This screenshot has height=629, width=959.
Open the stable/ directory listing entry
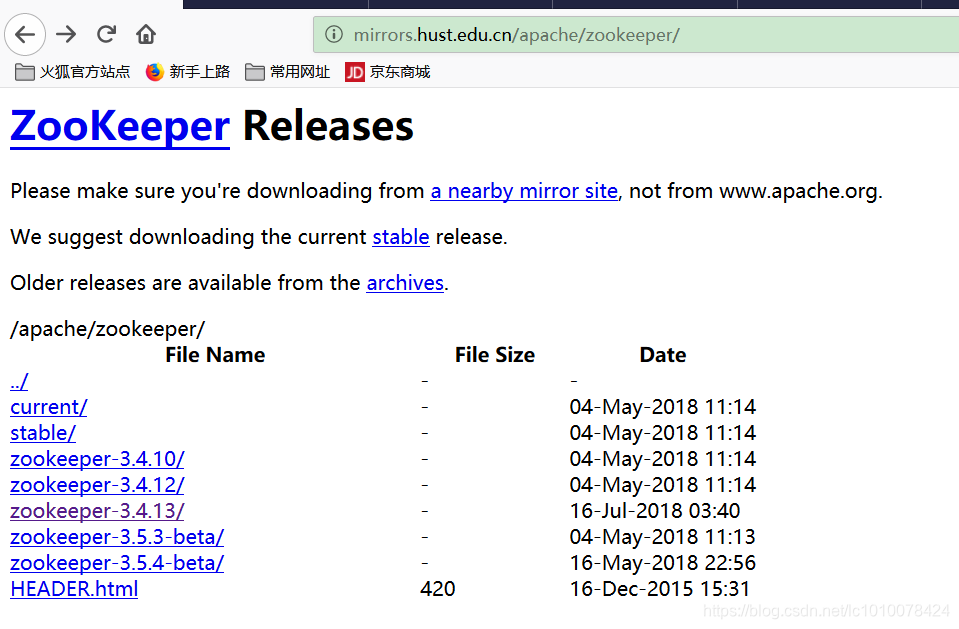43,433
